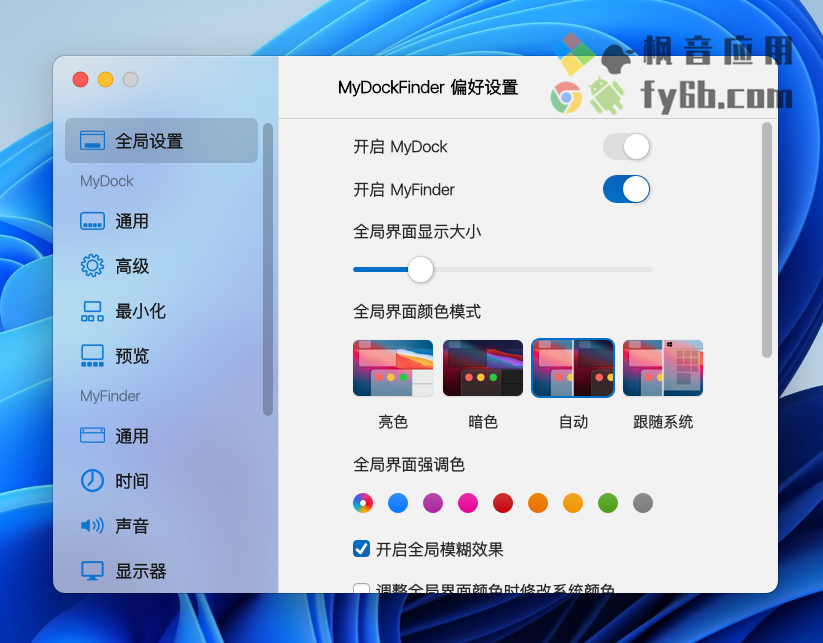This screenshot has width=823, height=643.
Task: Select the 全局设置 sidebar item
Action: coord(161,141)
